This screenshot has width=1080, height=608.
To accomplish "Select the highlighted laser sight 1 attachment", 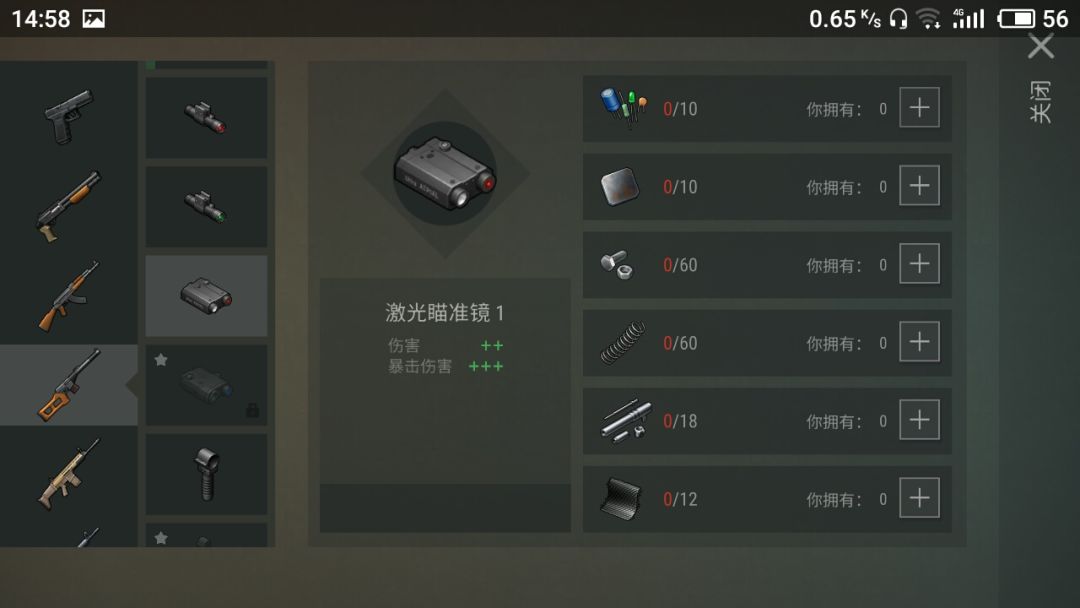I will tap(206, 296).
